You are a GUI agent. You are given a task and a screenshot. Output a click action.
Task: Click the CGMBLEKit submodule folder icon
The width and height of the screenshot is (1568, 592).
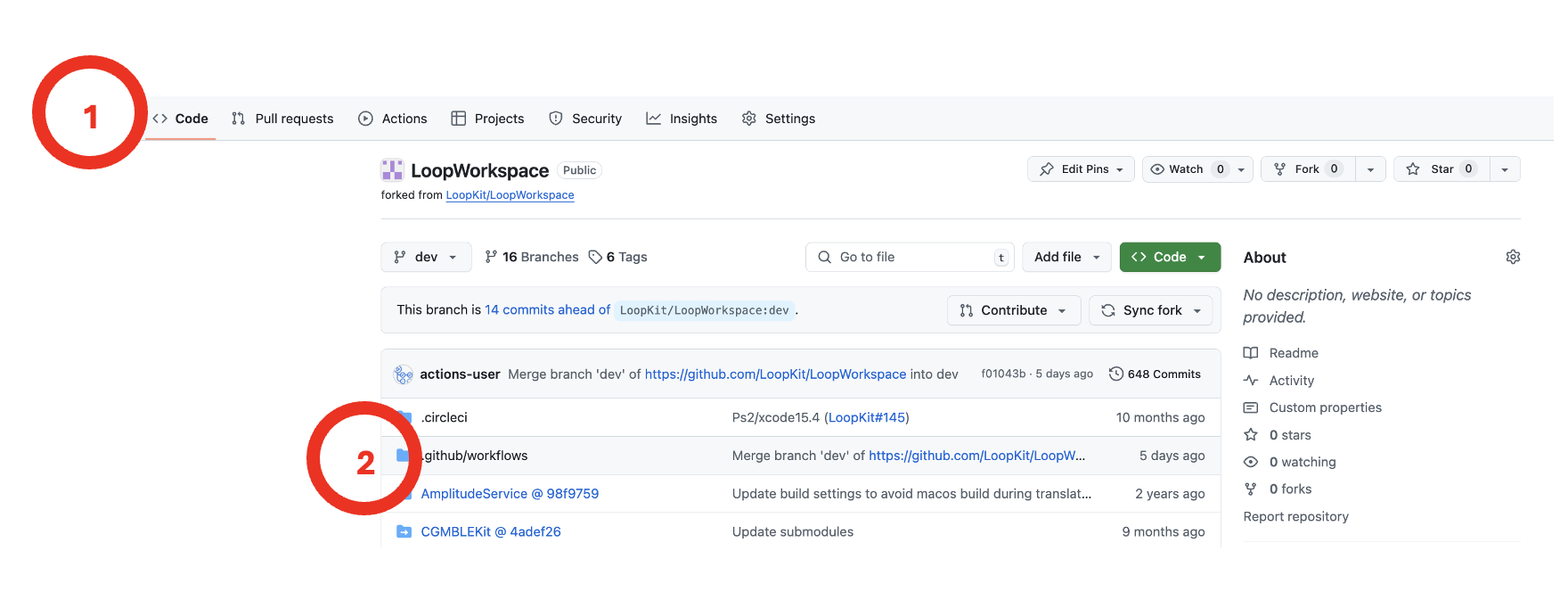pyautogui.click(x=404, y=532)
